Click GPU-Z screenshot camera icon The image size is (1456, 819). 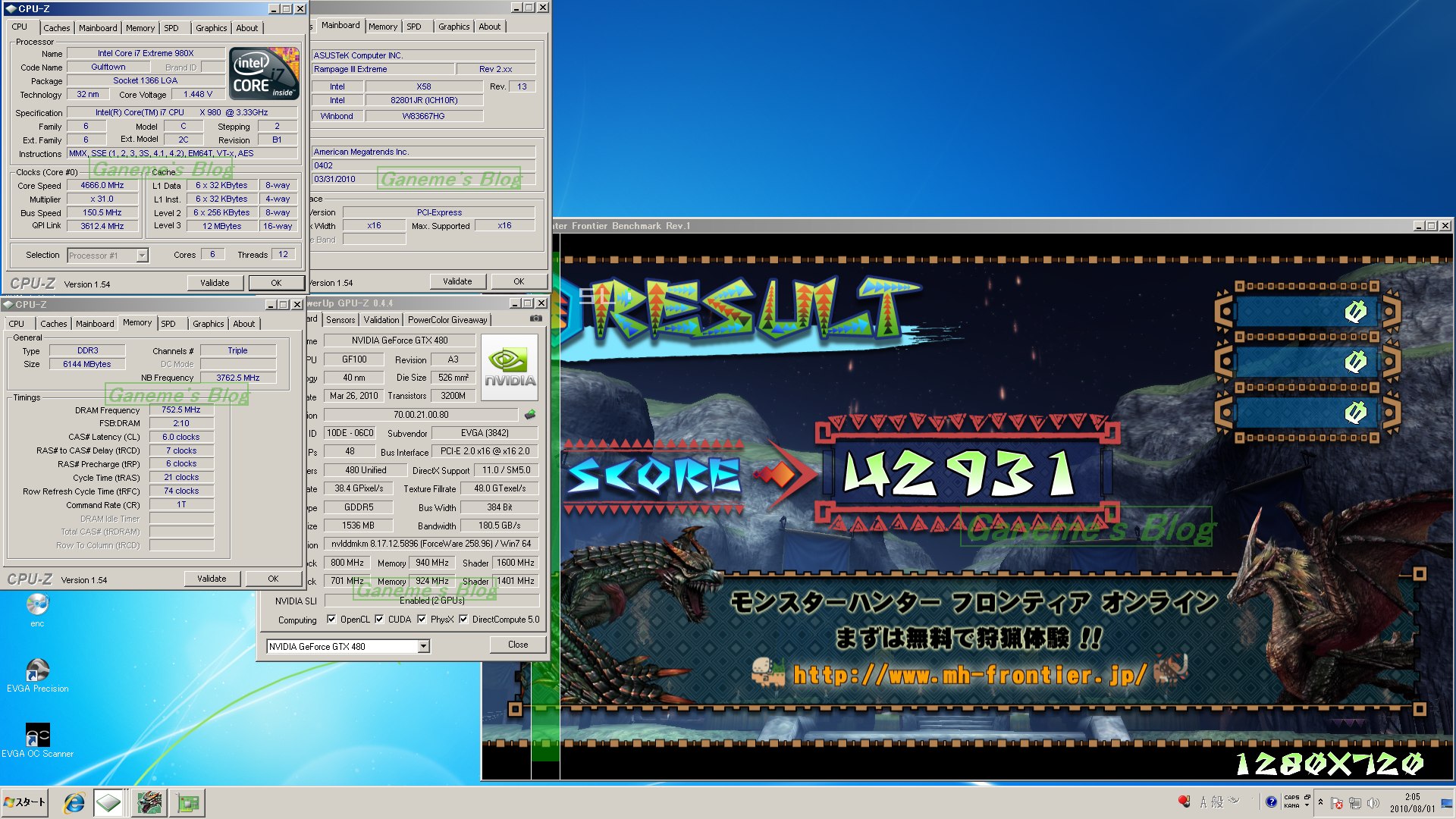click(536, 319)
